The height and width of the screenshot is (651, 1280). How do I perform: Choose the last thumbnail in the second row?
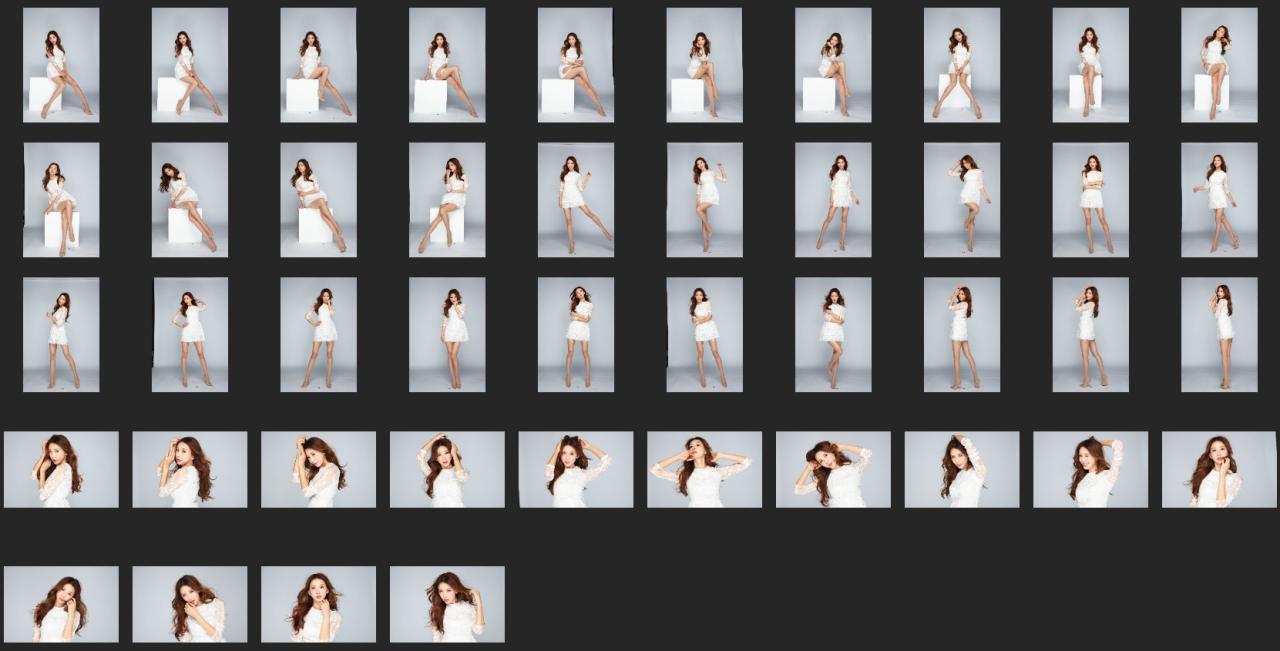coord(1219,200)
